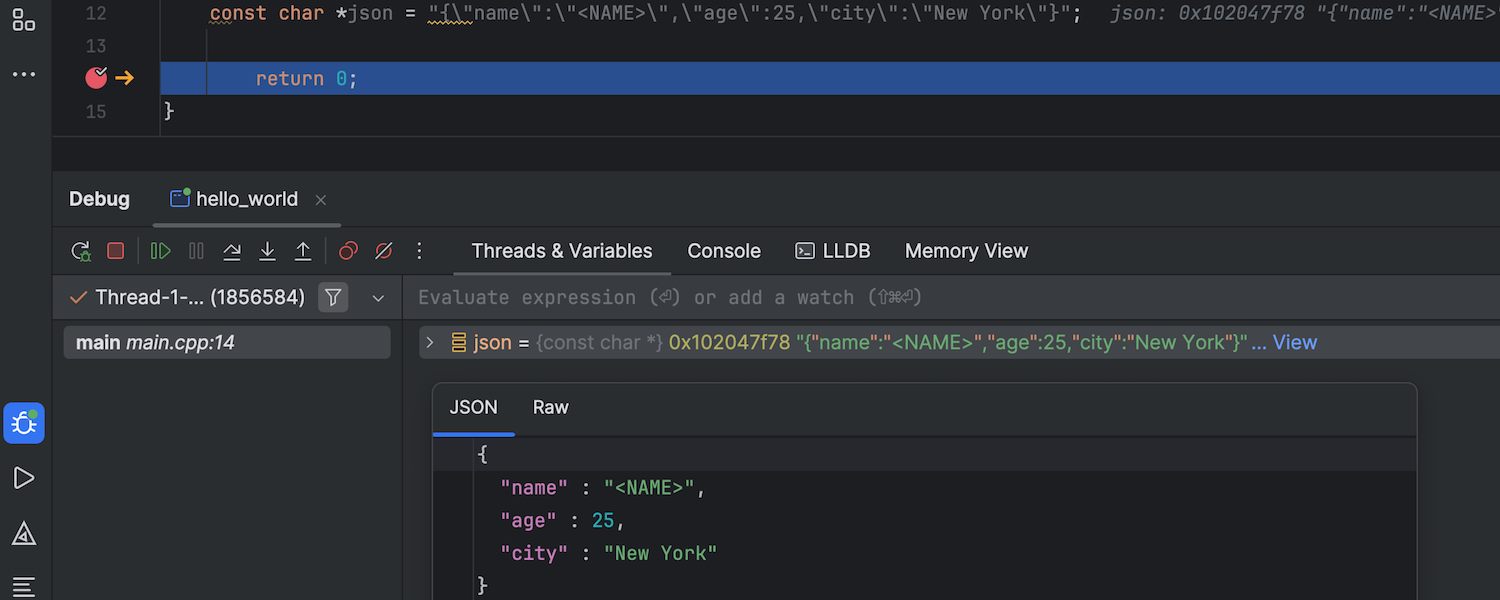Switch to the Raw view
1500x600 pixels.
click(x=550, y=407)
